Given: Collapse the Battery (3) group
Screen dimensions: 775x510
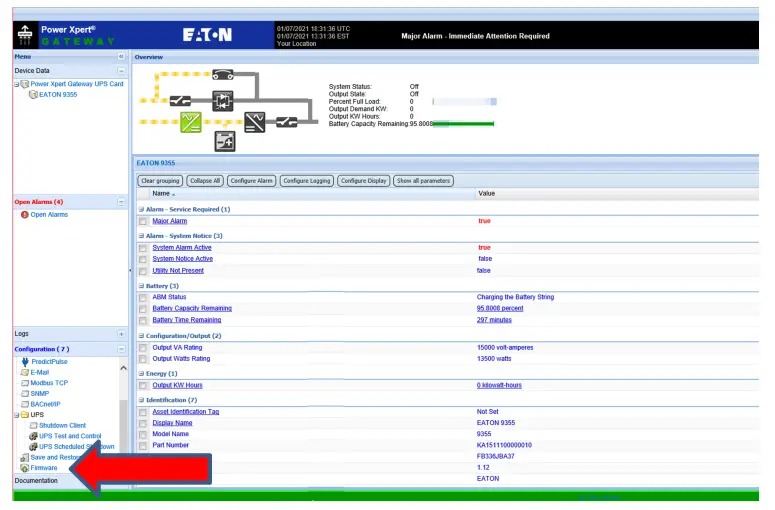Looking at the screenshot, I should (x=141, y=286).
